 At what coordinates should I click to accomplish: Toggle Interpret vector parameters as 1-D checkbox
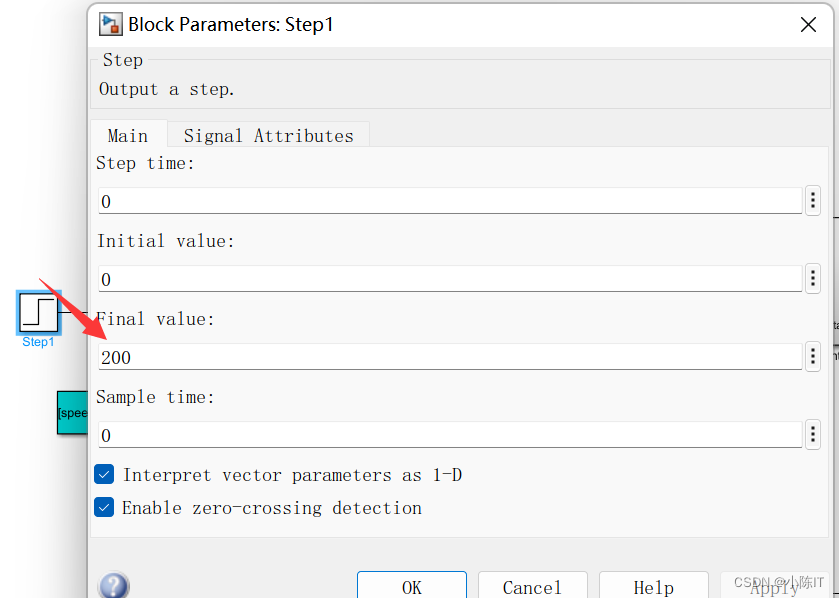pos(104,474)
